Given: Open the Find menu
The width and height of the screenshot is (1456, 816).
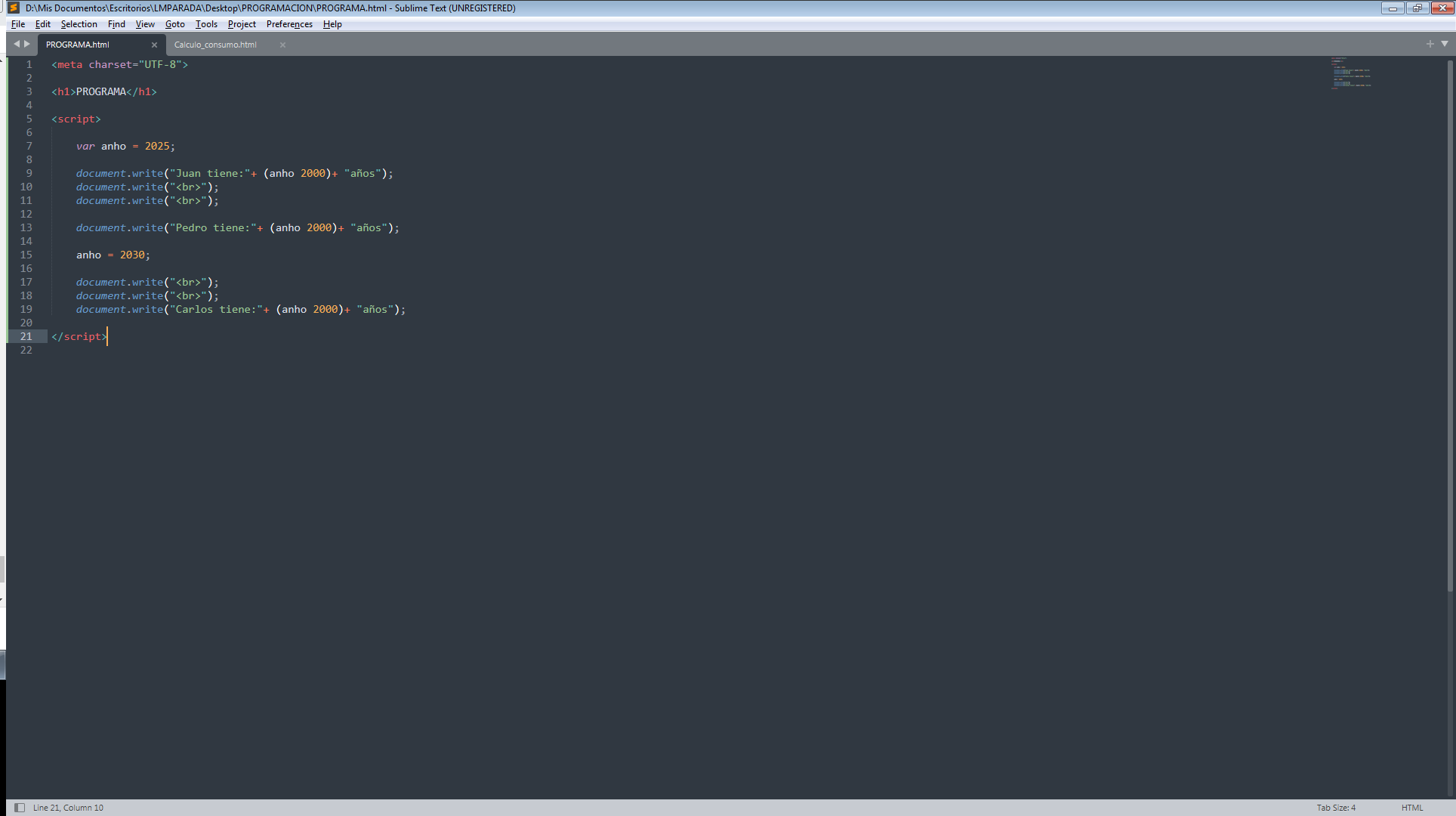Looking at the screenshot, I should click(x=116, y=24).
